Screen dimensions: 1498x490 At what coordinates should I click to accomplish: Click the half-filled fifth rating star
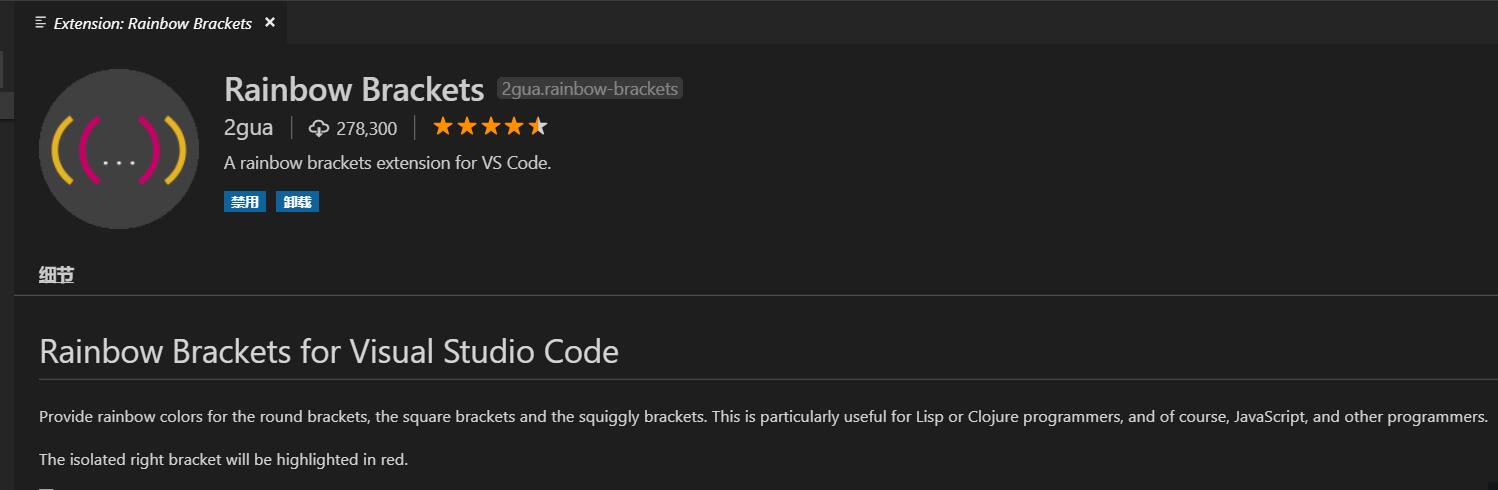(x=537, y=127)
